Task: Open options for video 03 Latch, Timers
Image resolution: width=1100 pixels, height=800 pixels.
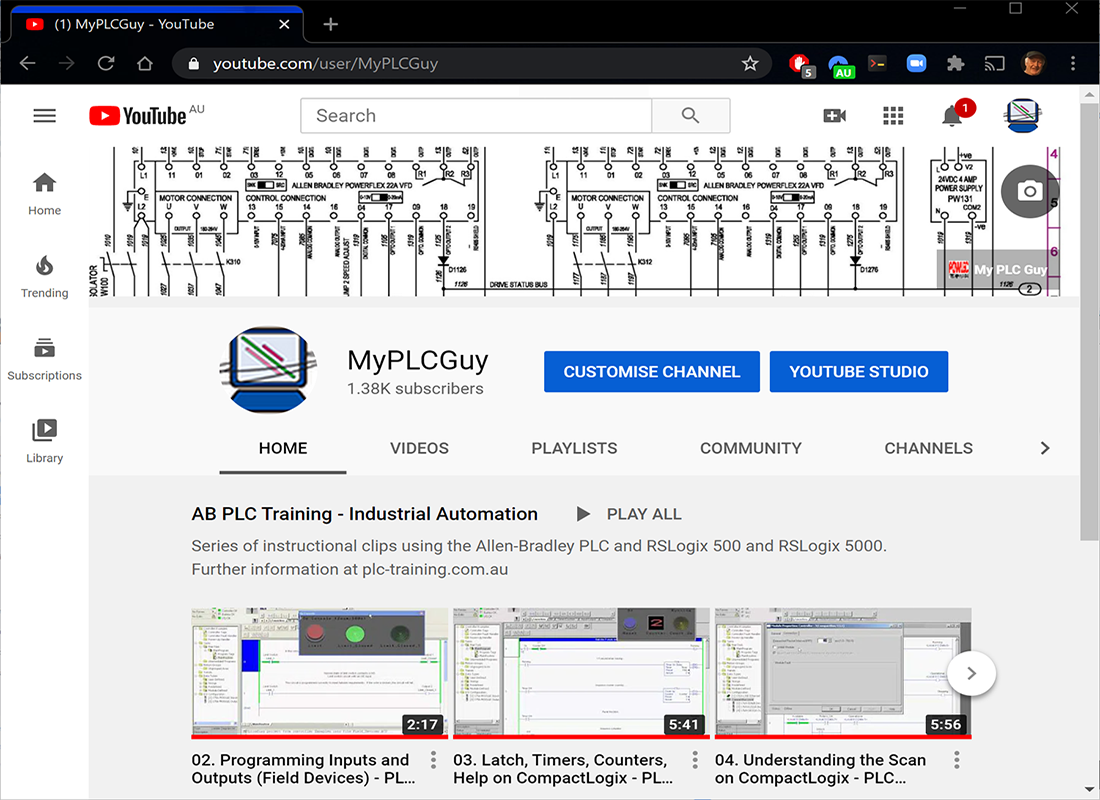Action: click(695, 760)
